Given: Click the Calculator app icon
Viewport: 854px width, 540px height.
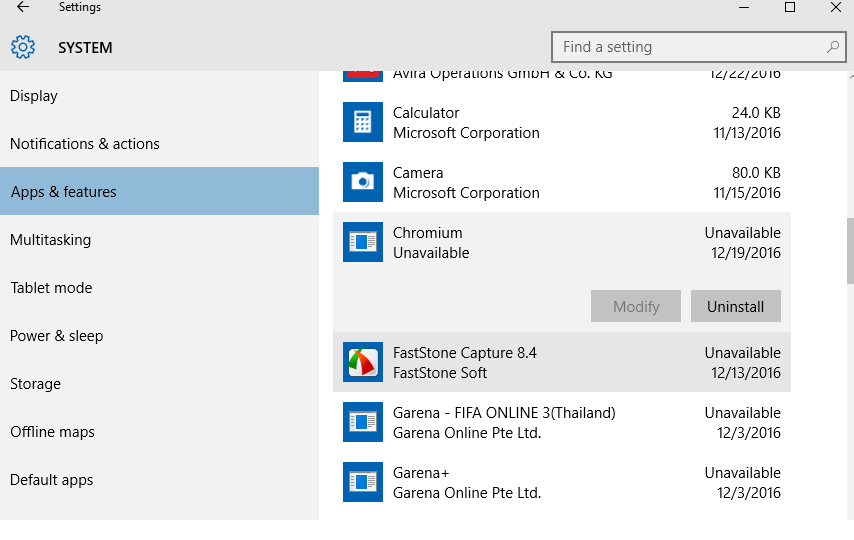Looking at the screenshot, I should click(x=362, y=122).
